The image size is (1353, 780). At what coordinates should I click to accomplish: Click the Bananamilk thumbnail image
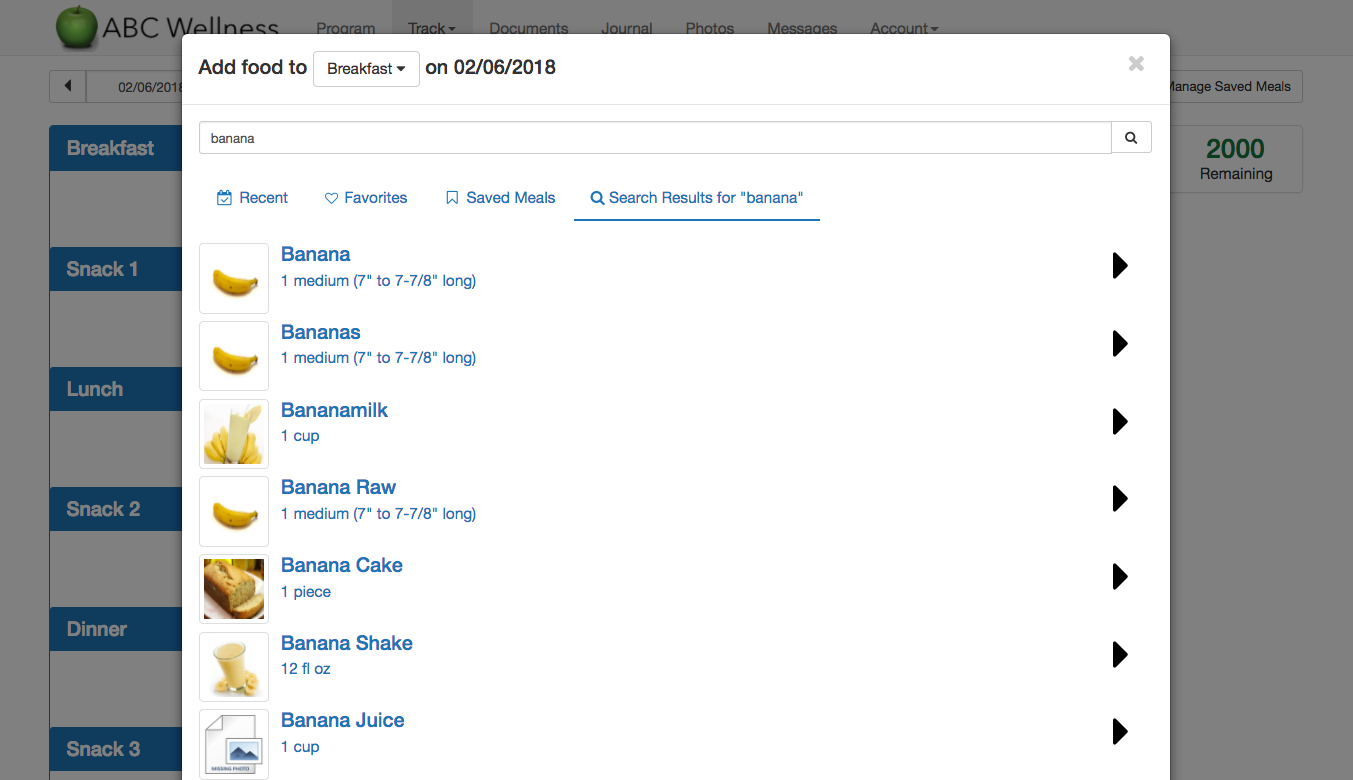pyautogui.click(x=234, y=434)
